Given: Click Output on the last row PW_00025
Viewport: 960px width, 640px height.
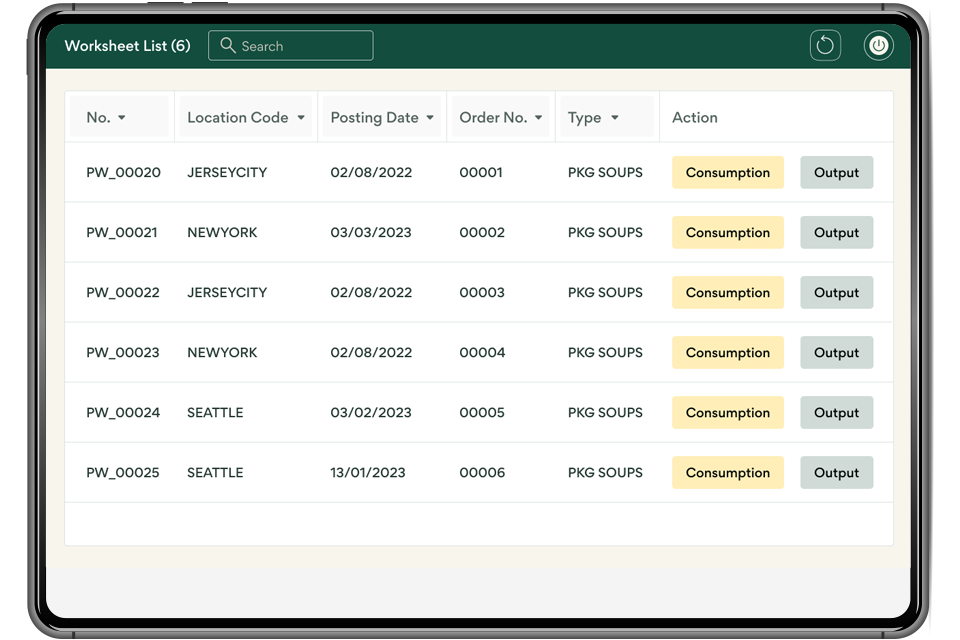Looking at the screenshot, I should [836, 472].
